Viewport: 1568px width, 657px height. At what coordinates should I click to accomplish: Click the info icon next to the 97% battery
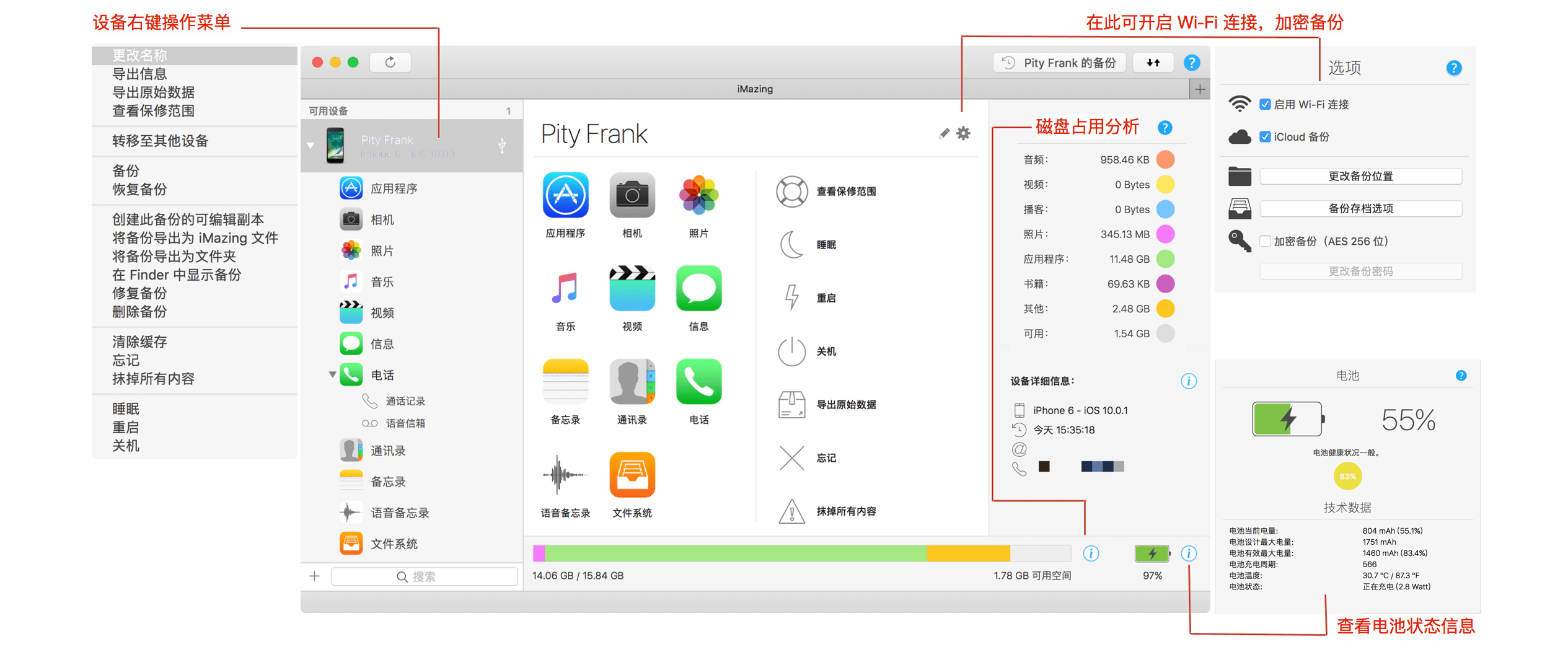1188,553
